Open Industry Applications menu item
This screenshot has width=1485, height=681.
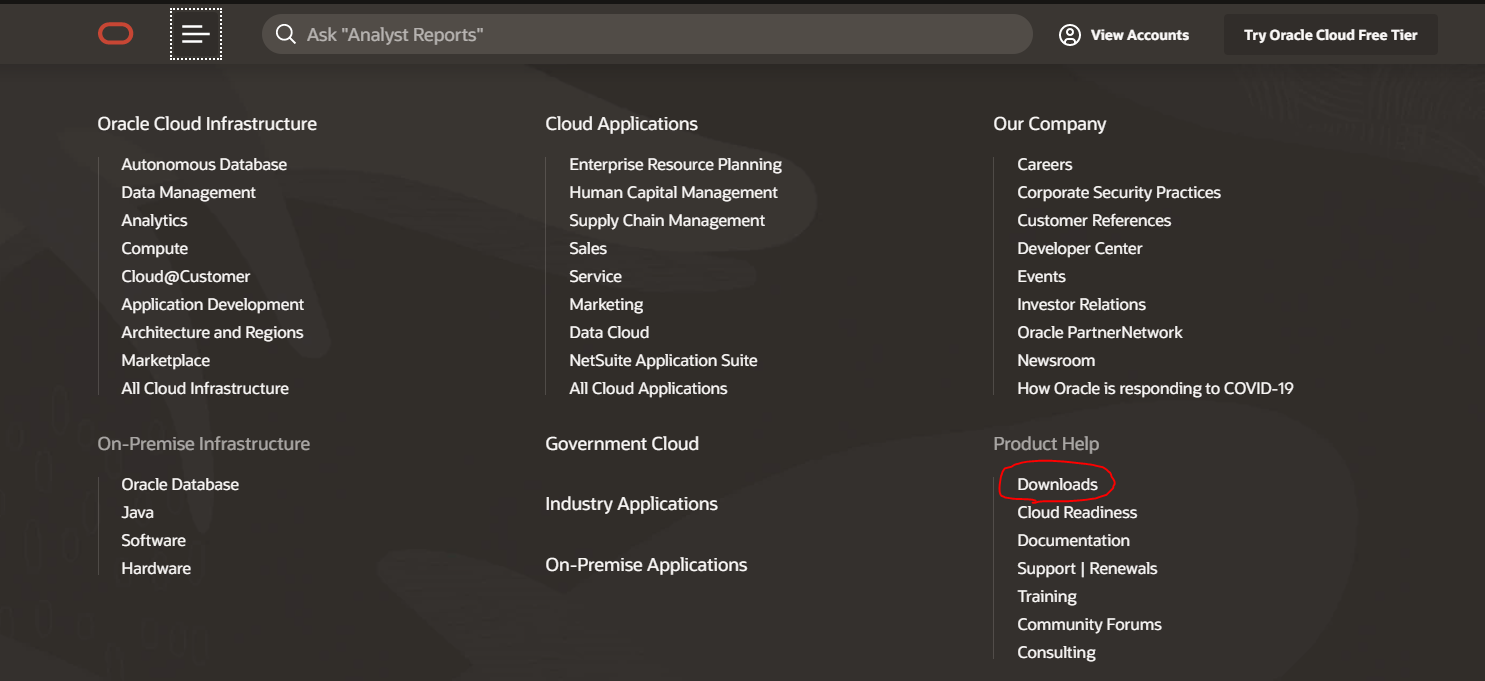click(631, 504)
